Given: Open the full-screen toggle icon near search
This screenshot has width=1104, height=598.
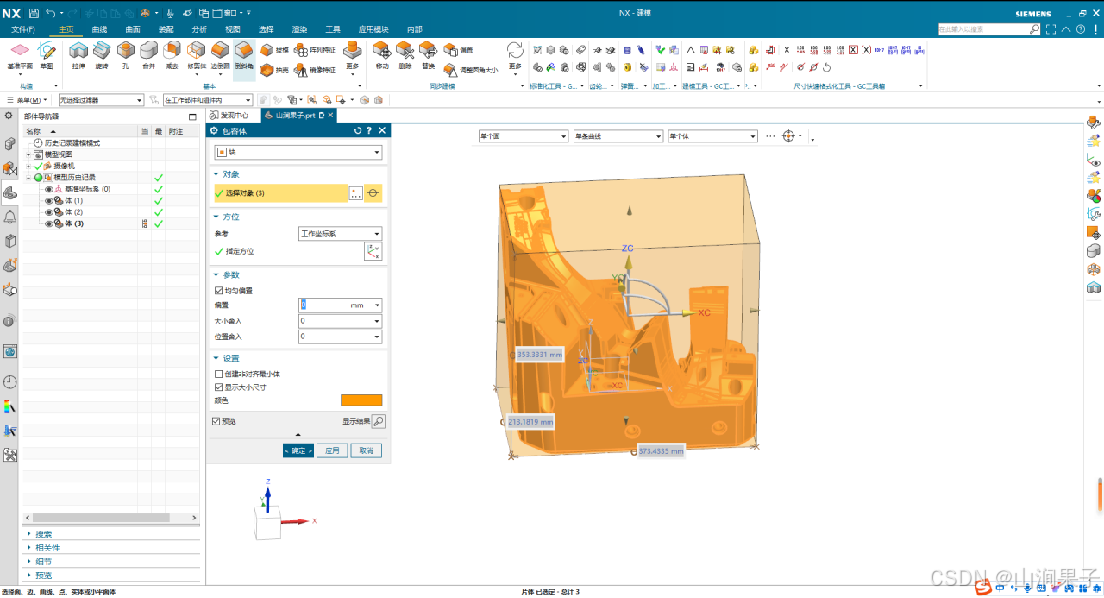Looking at the screenshot, I should [1051, 29].
